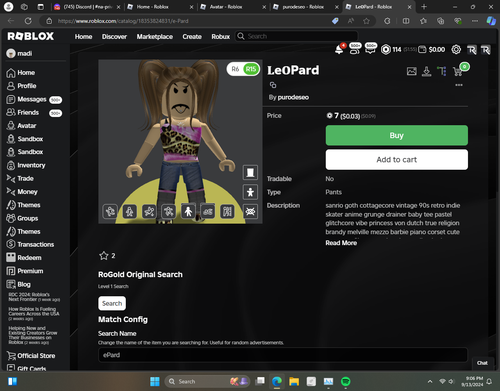Click the Roblox logo

(31, 36)
